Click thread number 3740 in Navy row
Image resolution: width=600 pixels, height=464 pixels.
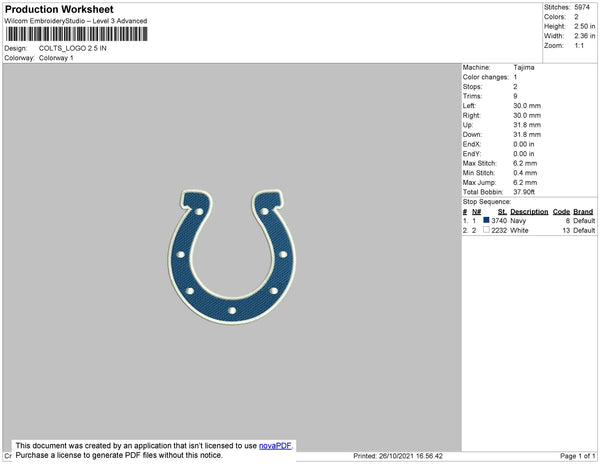click(x=499, y=221)
